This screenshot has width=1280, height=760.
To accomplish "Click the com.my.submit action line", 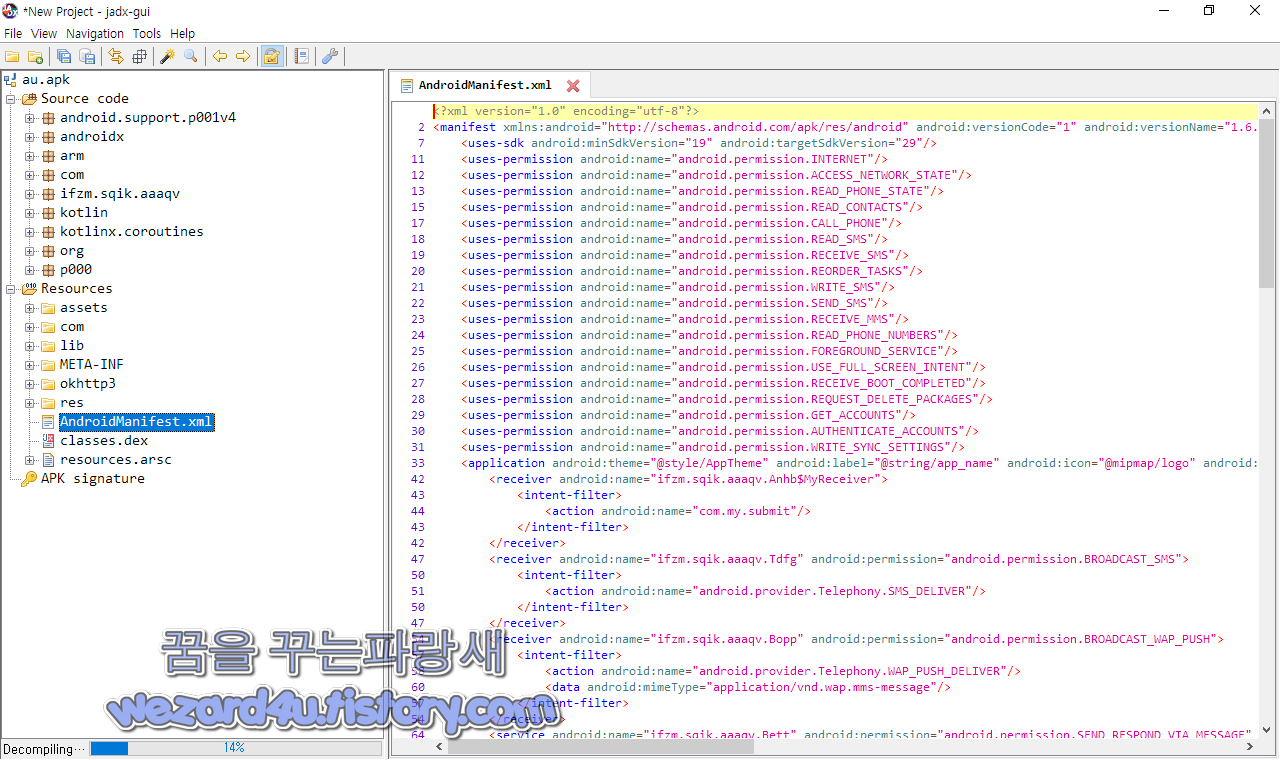I will coord(678,511).
